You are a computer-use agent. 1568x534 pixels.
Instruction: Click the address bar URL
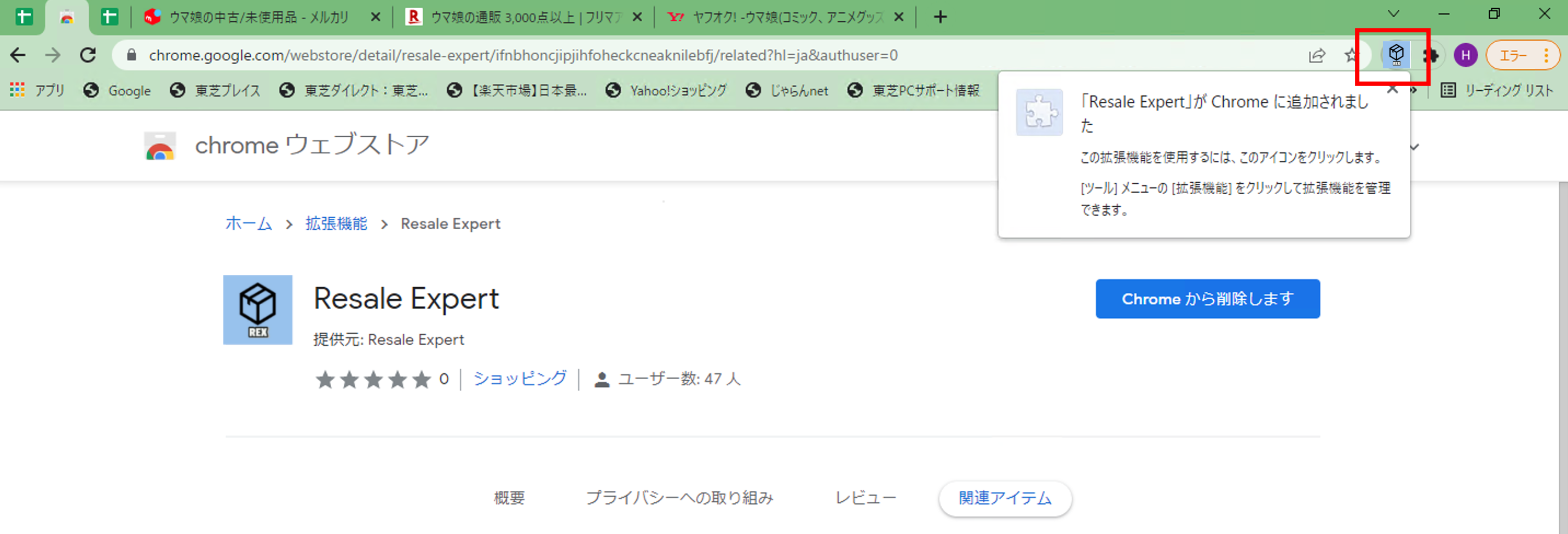523,55
